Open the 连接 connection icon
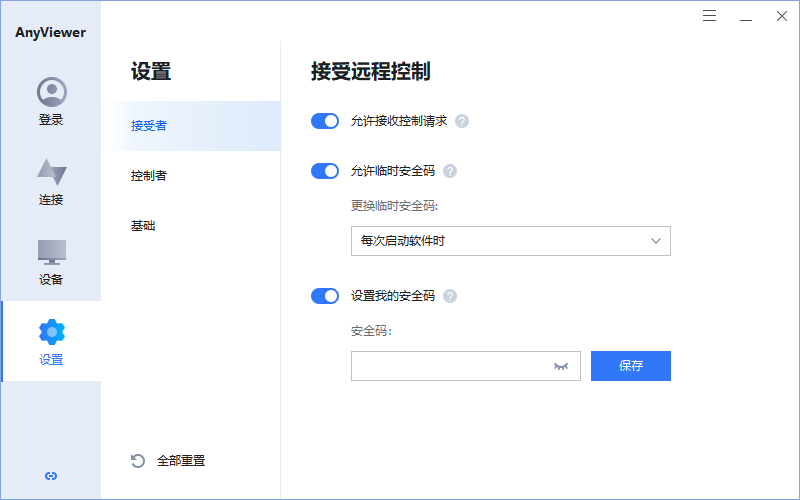 coord(51,172)
